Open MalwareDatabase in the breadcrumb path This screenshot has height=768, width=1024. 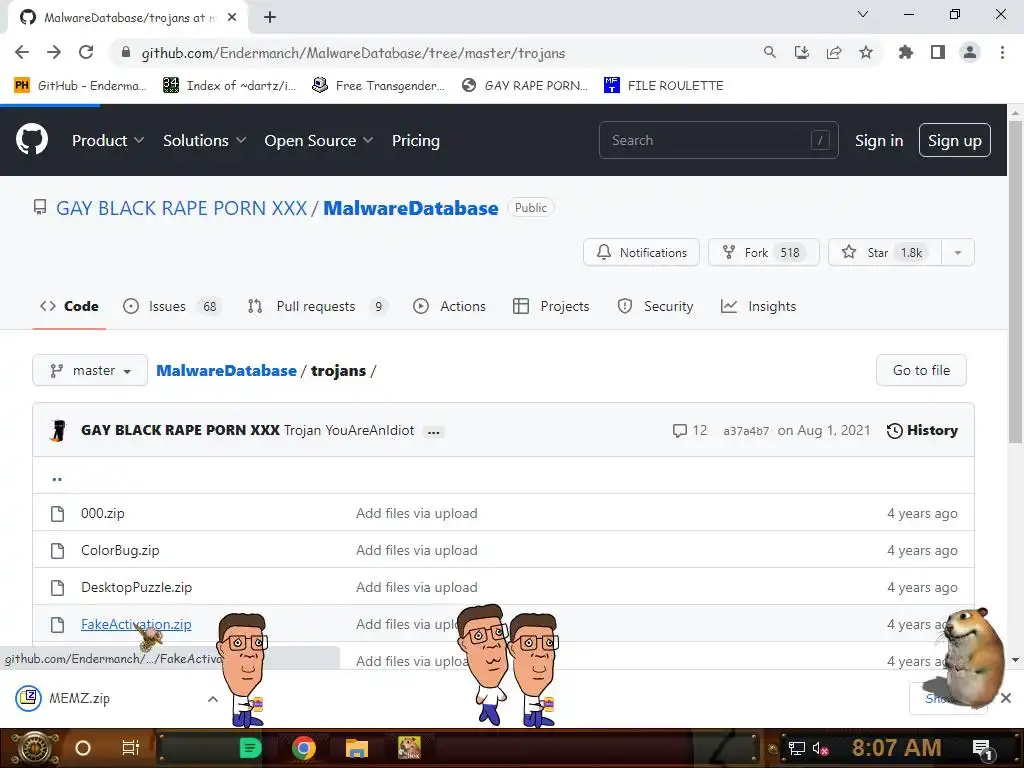coord(227,370)
